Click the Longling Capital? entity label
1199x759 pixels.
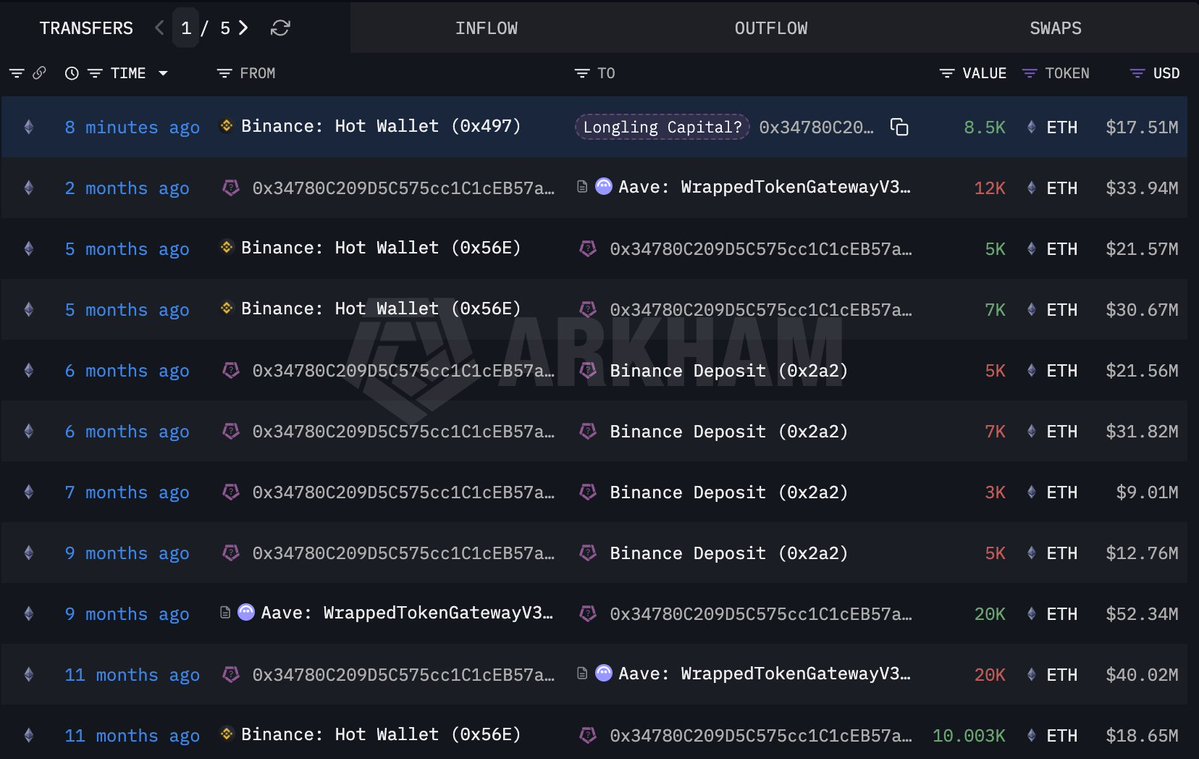pos(662,127)
